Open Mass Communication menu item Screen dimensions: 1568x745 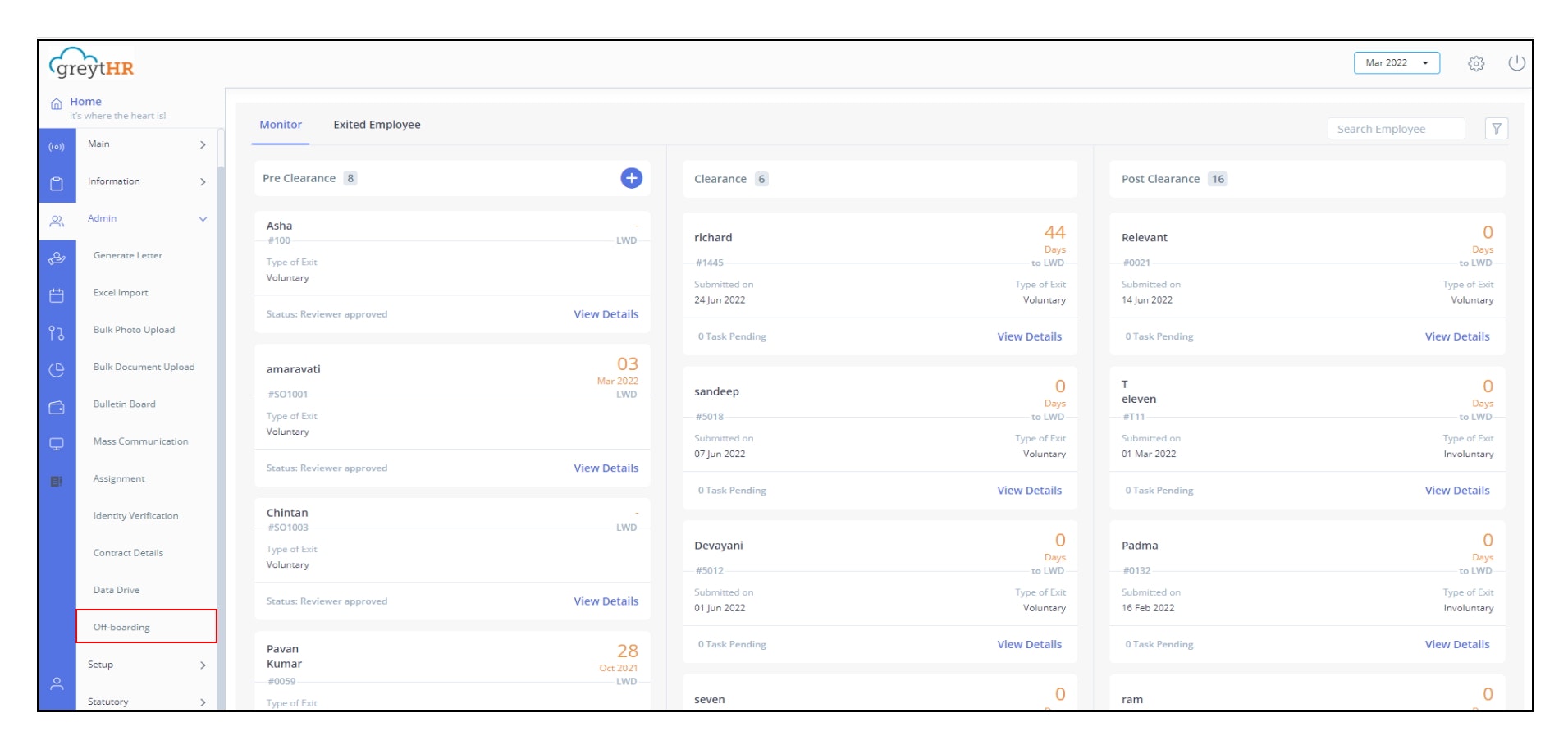(140, 441)
